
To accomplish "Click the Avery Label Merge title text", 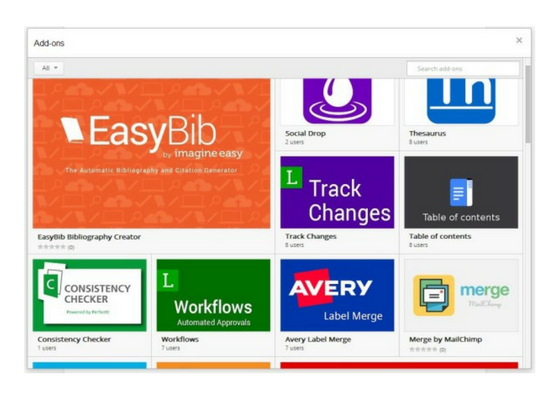I will (318, 340).
